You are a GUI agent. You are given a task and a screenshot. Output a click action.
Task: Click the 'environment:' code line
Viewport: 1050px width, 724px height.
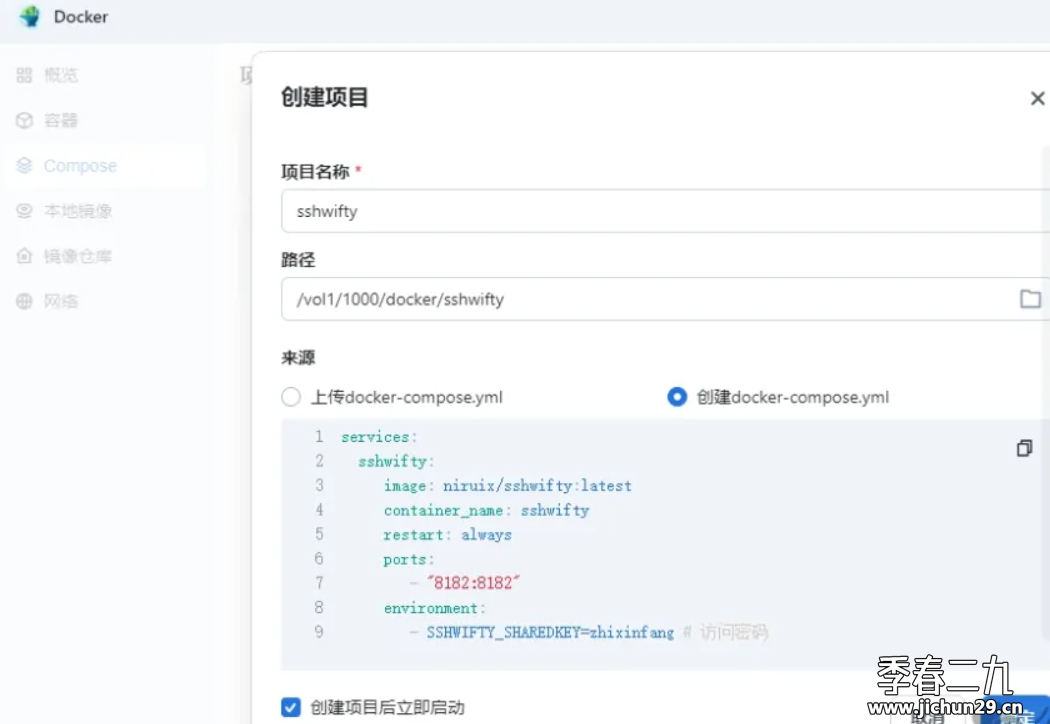[435, 608]
